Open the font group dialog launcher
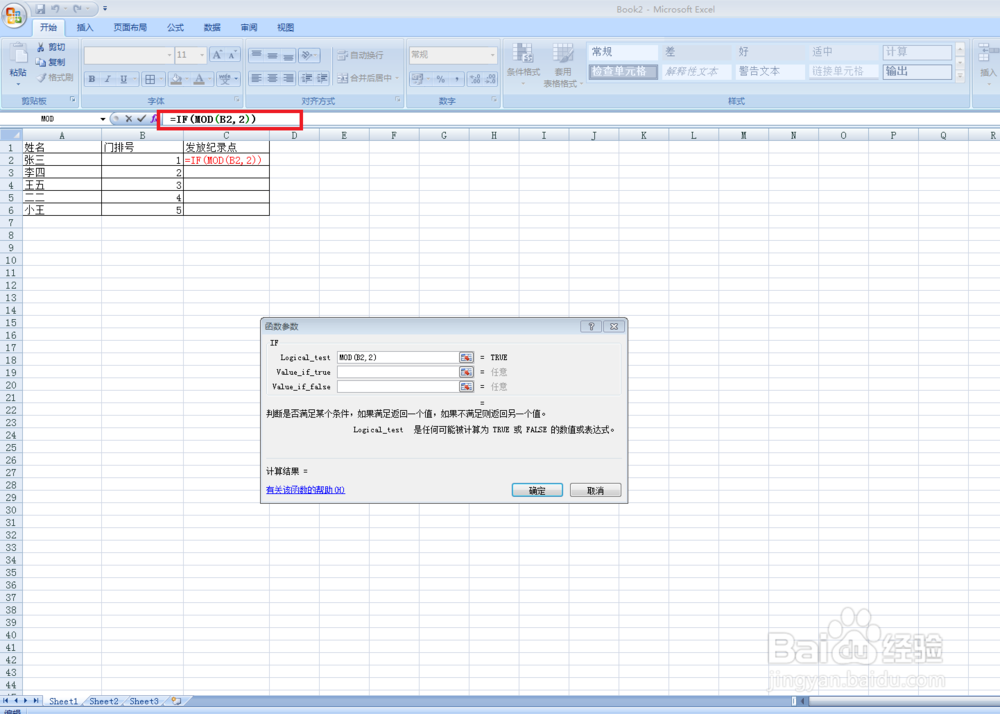 (x=237, y=100)
